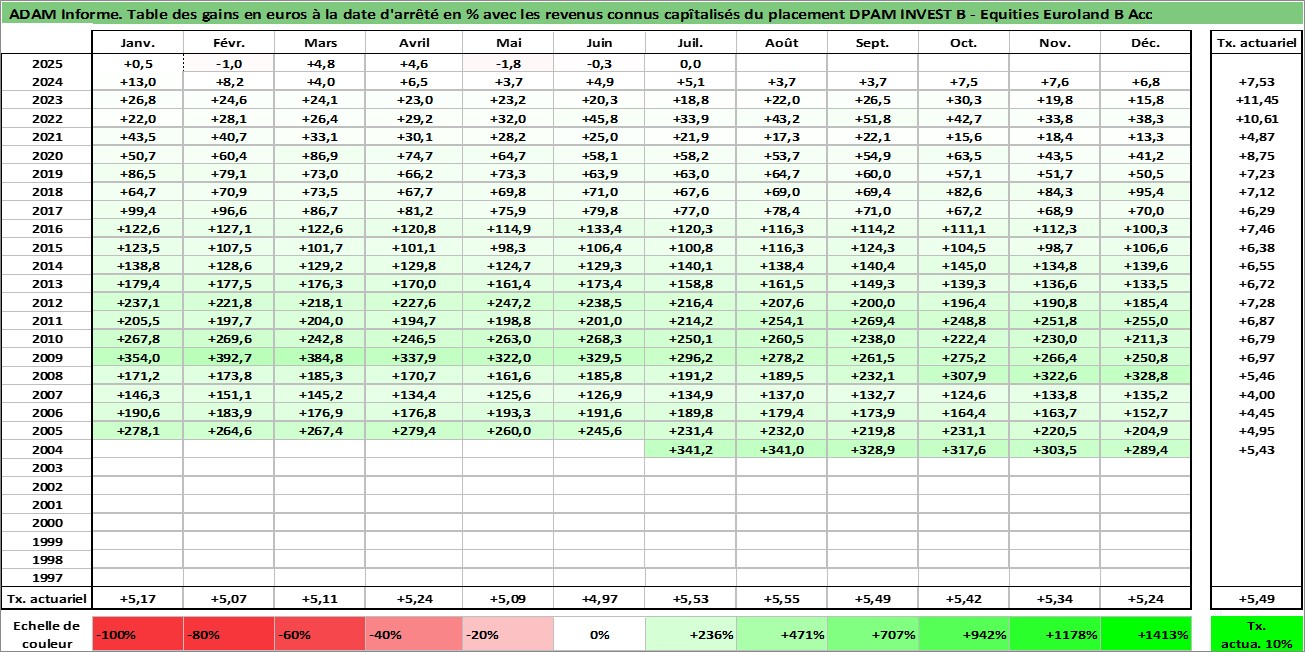Select the cell showing +254,1
Image resolution: width=1305 pixels, height=652 pixels.
point(781,321)
